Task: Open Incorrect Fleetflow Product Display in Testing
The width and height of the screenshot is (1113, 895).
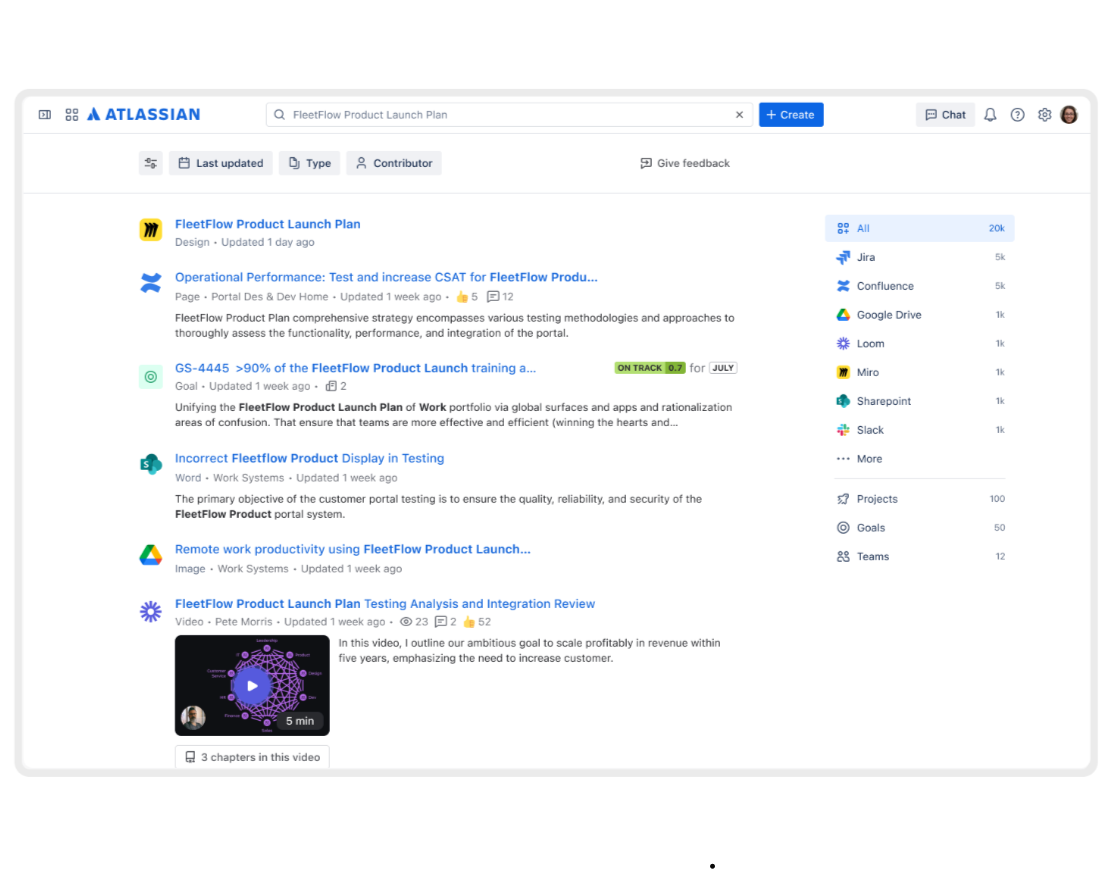Action: pyautogui.click(x=309, y=459)
